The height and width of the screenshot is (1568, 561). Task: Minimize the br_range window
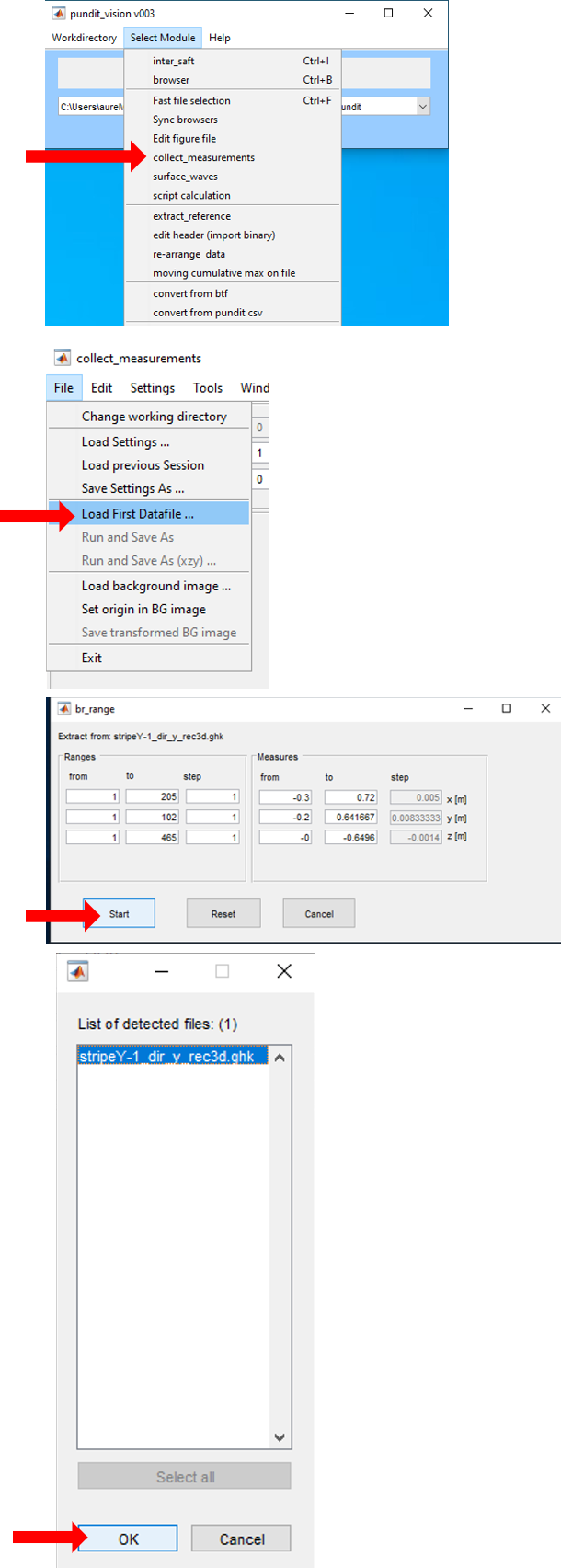click(x=468, y=708)
